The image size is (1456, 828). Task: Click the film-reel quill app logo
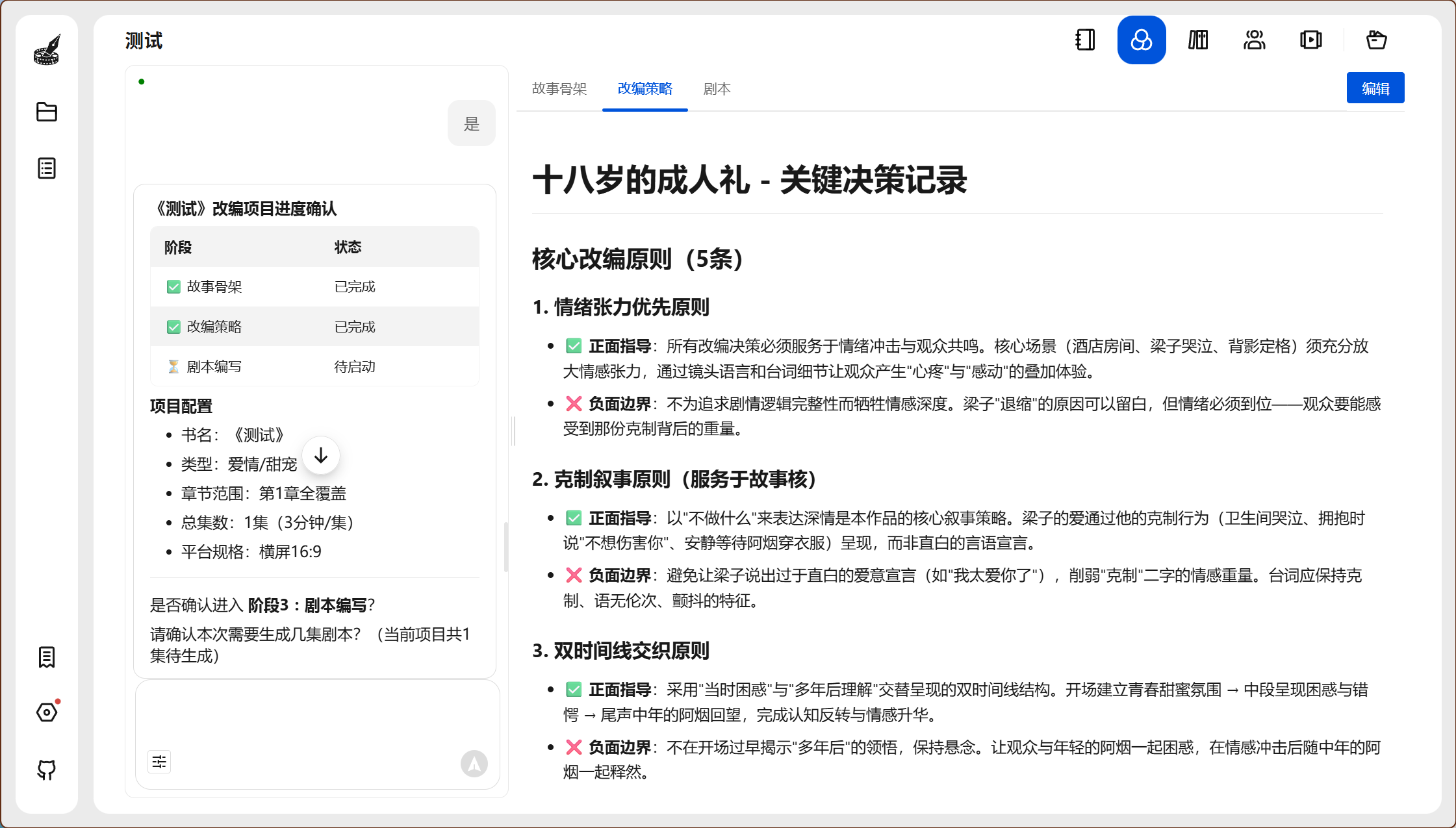point(47,50)
